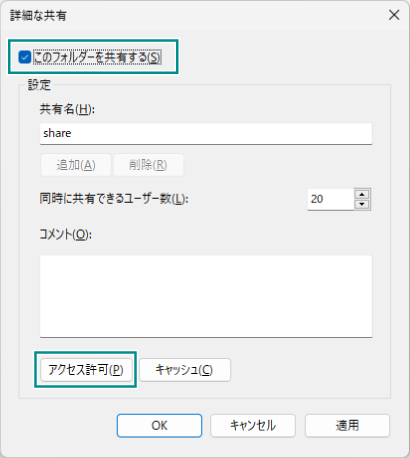The image size is (410, 458).
Task: Click the 共有名(H) label
Action: click(x=67, y=109)
